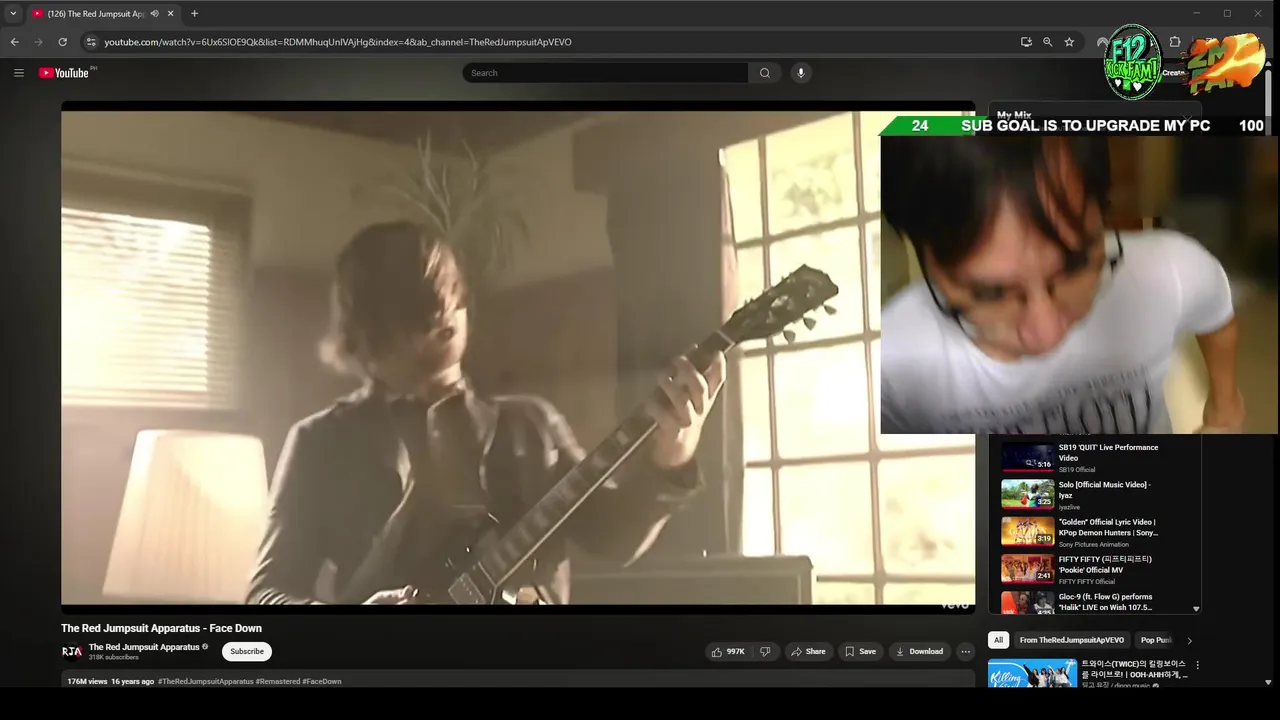Close The Red Jumpsuit Apparatus tab
Viewport: 1280px width, 720px height.
click(170, 13)
